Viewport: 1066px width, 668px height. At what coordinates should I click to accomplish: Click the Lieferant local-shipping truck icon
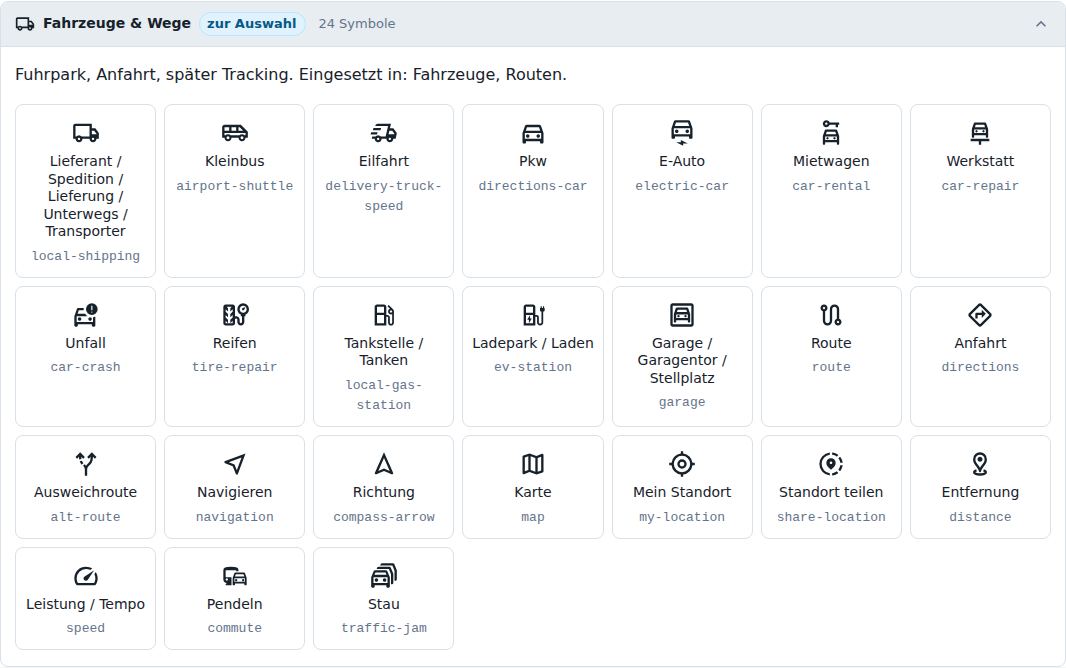point(86,133)
